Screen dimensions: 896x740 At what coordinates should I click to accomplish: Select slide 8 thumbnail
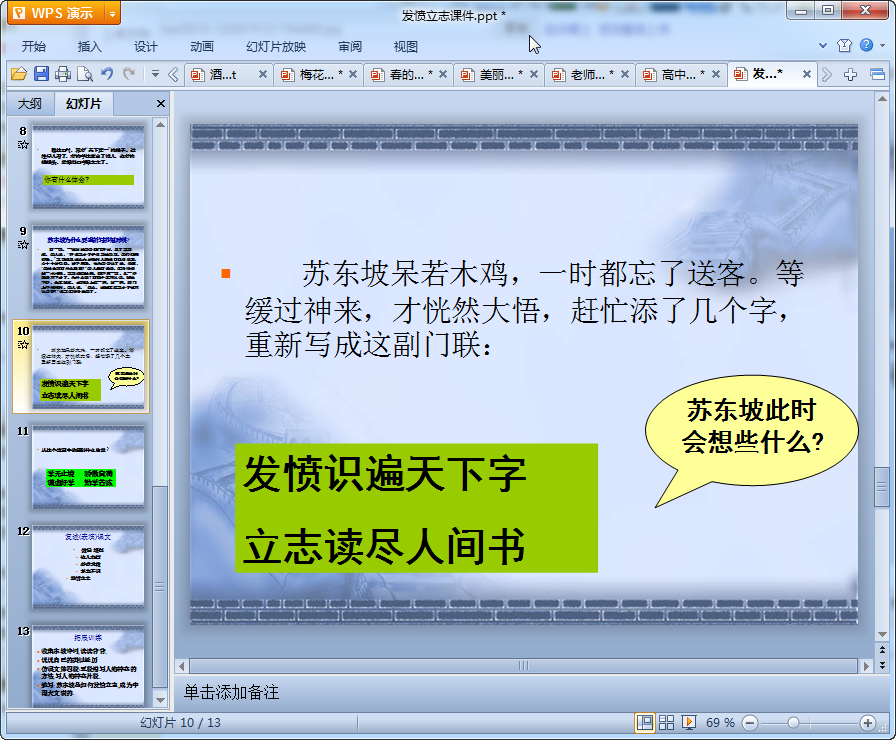pyautogui.click(x=89, y=167)
